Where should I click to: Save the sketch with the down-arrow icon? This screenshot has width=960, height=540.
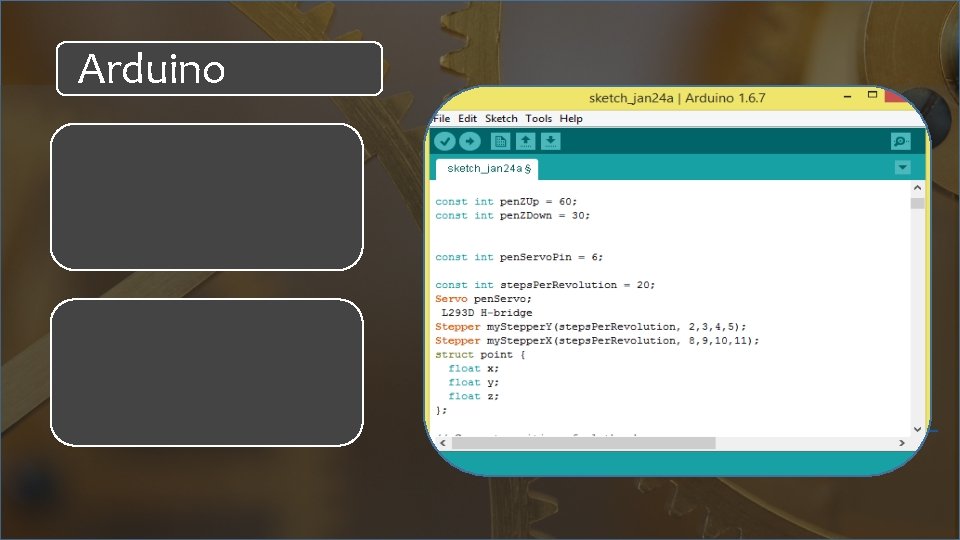550,141
